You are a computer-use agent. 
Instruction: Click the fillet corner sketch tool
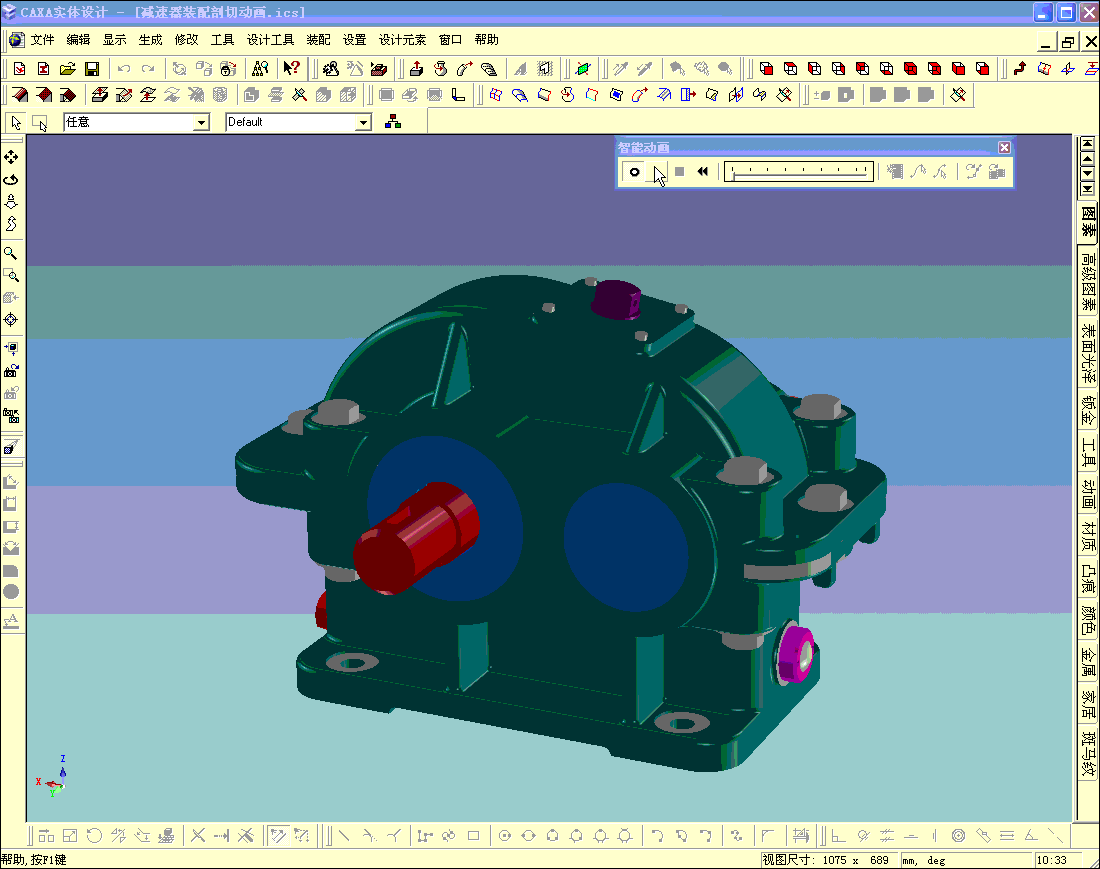point(768,835)
